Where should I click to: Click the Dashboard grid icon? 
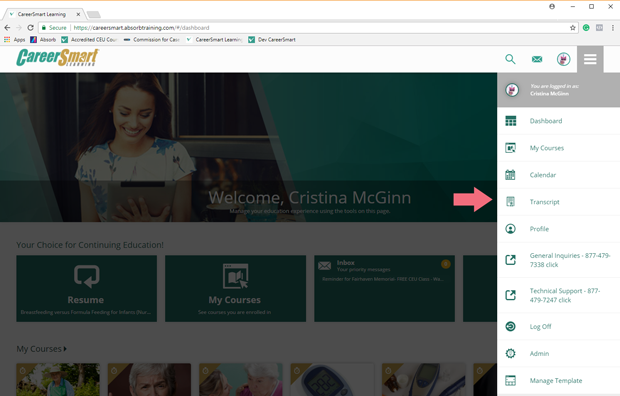tap(510, 121)
